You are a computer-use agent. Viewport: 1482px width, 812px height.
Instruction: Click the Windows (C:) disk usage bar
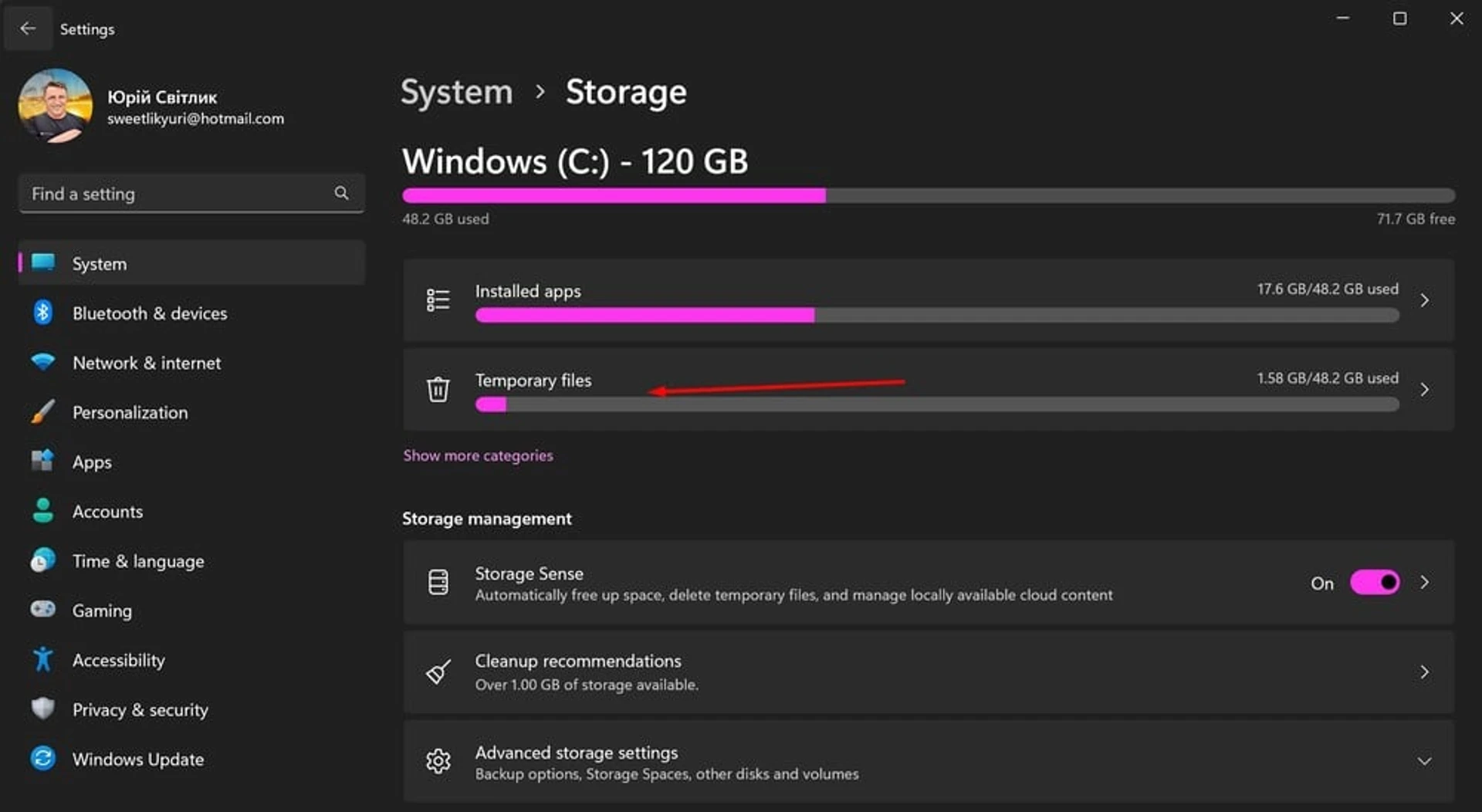pos(929,195)
